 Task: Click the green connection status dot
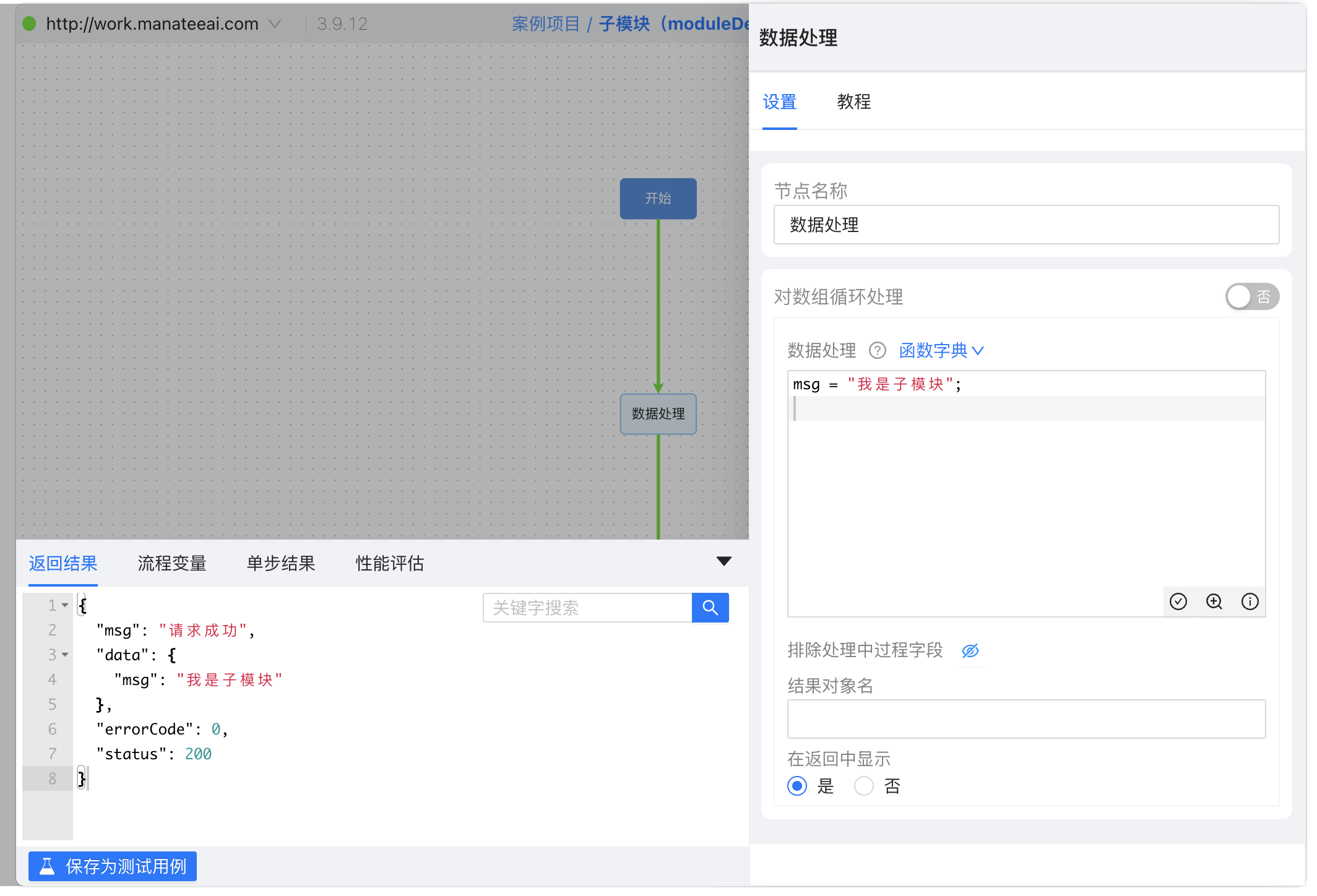(x=29, y=24)
